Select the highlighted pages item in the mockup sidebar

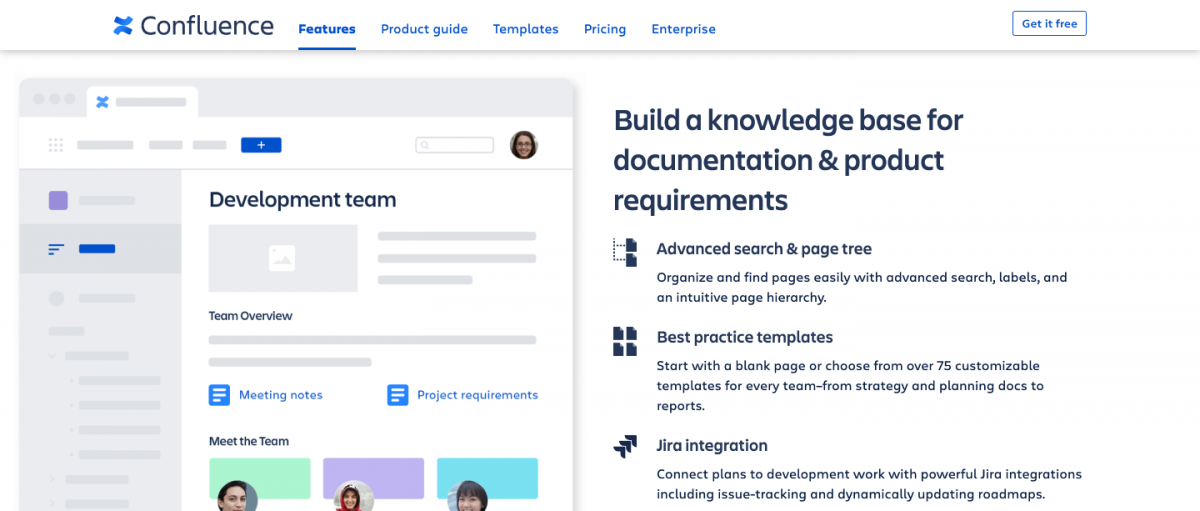pos(100,249)
